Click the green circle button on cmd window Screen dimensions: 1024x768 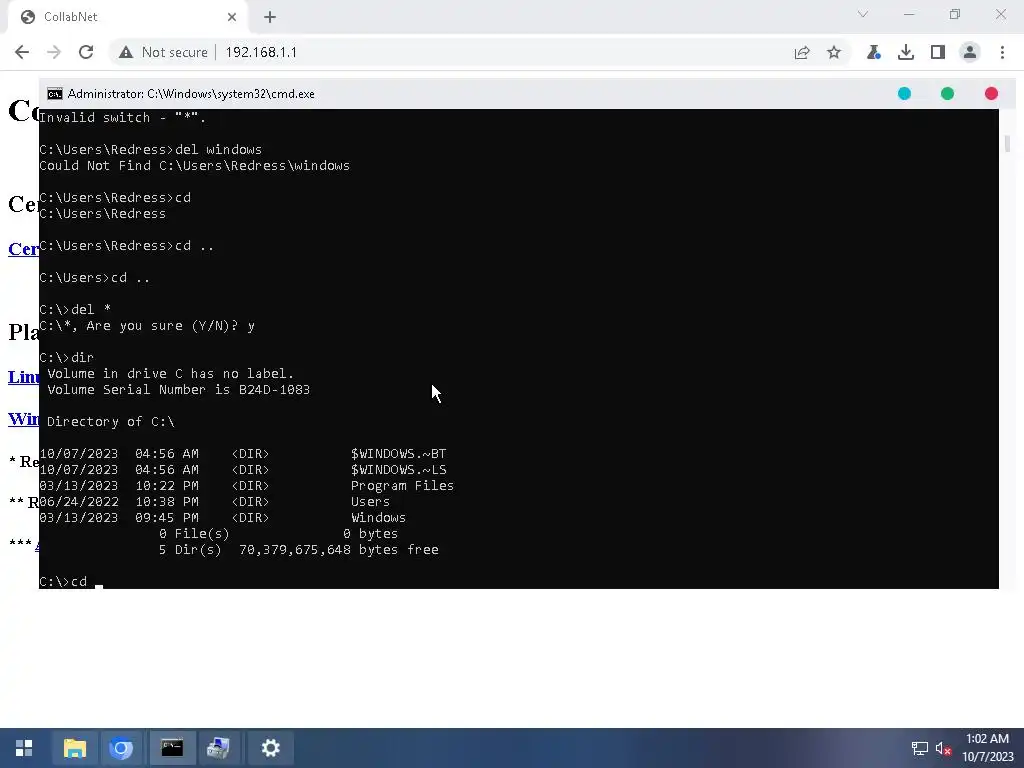[x=948, y=94]
